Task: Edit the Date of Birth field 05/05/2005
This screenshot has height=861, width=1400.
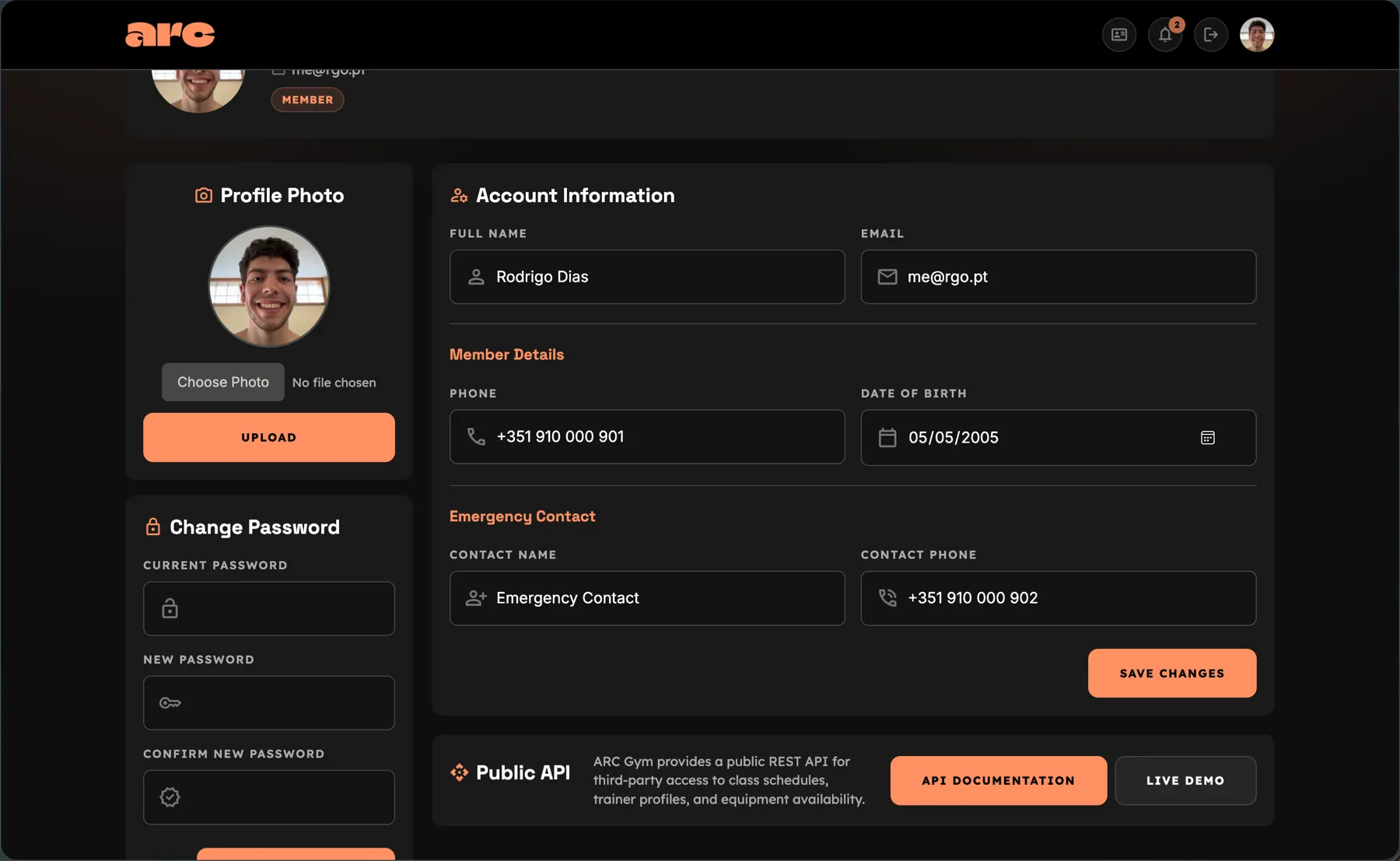Action: pos(1059,437)
